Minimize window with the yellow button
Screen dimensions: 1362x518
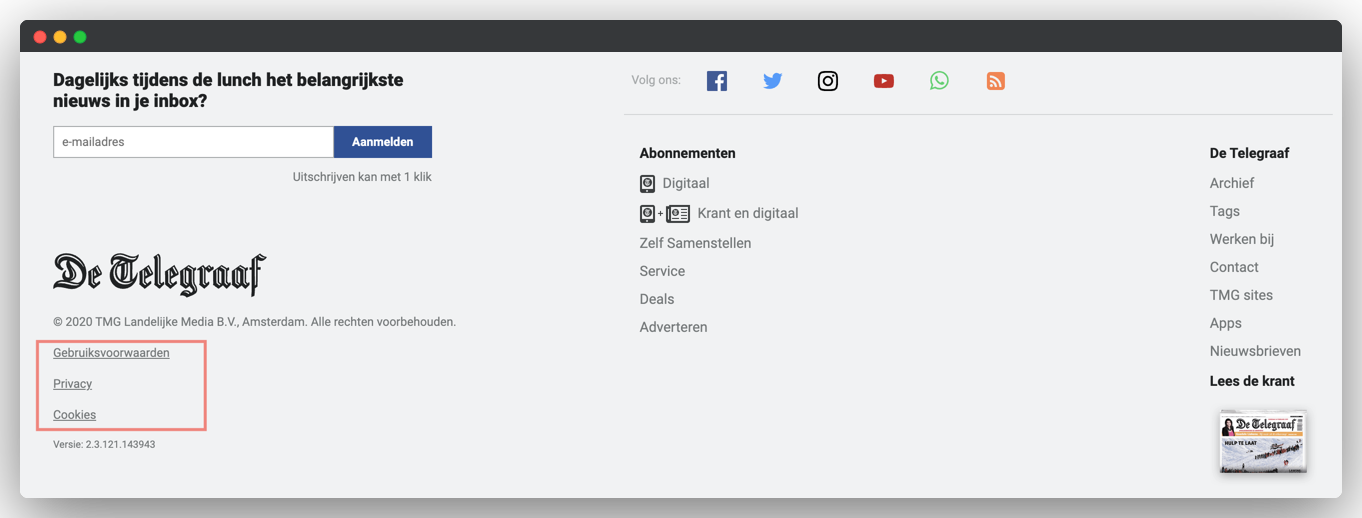click(60, 37)
